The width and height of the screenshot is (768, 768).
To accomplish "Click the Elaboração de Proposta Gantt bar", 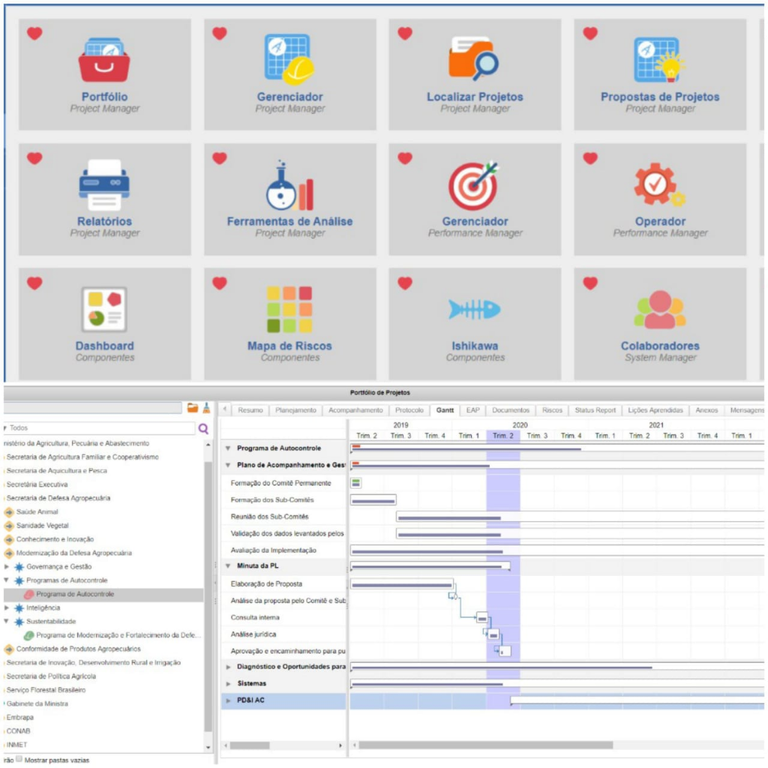I will coord(401,584).
